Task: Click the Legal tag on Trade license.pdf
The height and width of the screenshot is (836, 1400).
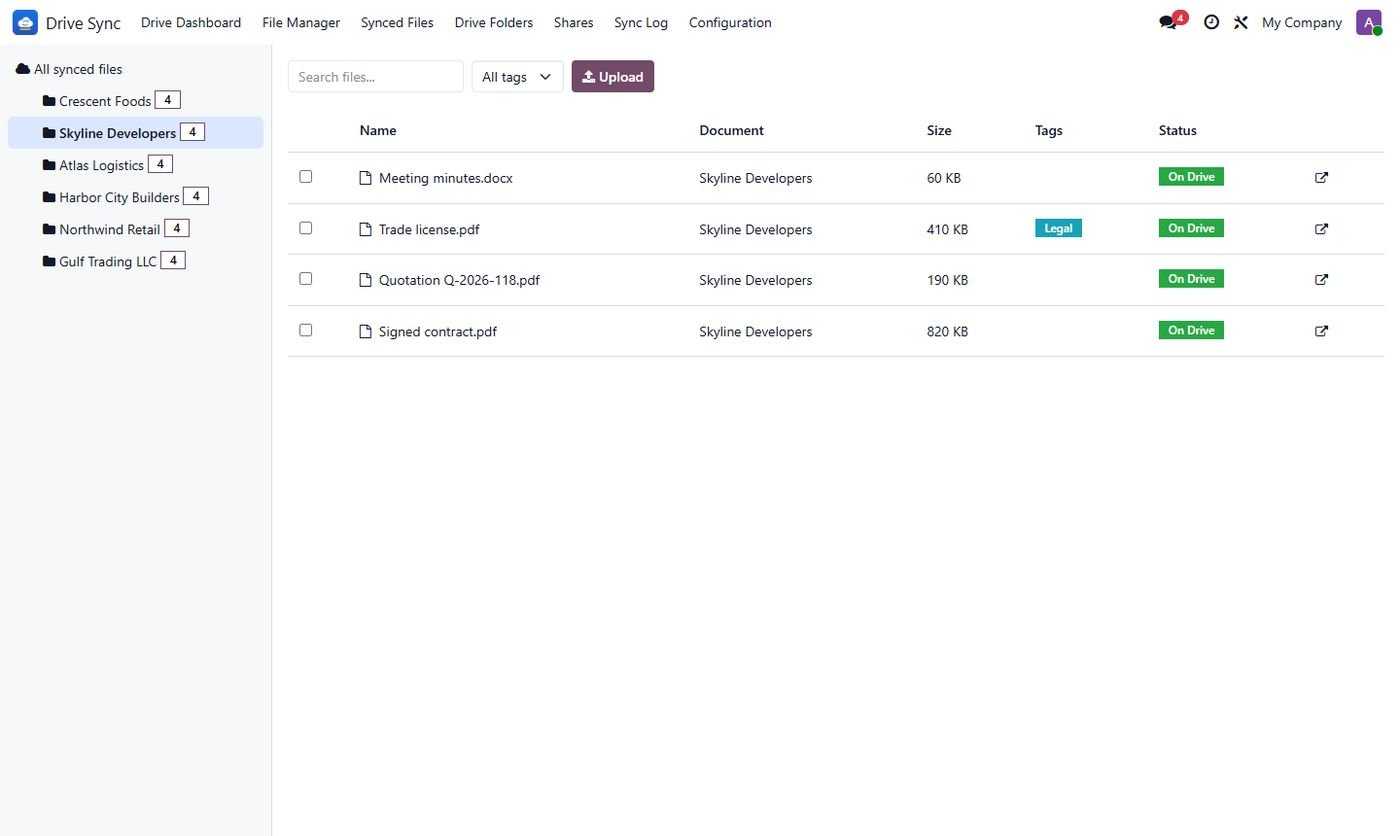Action: click(1058, 228)
